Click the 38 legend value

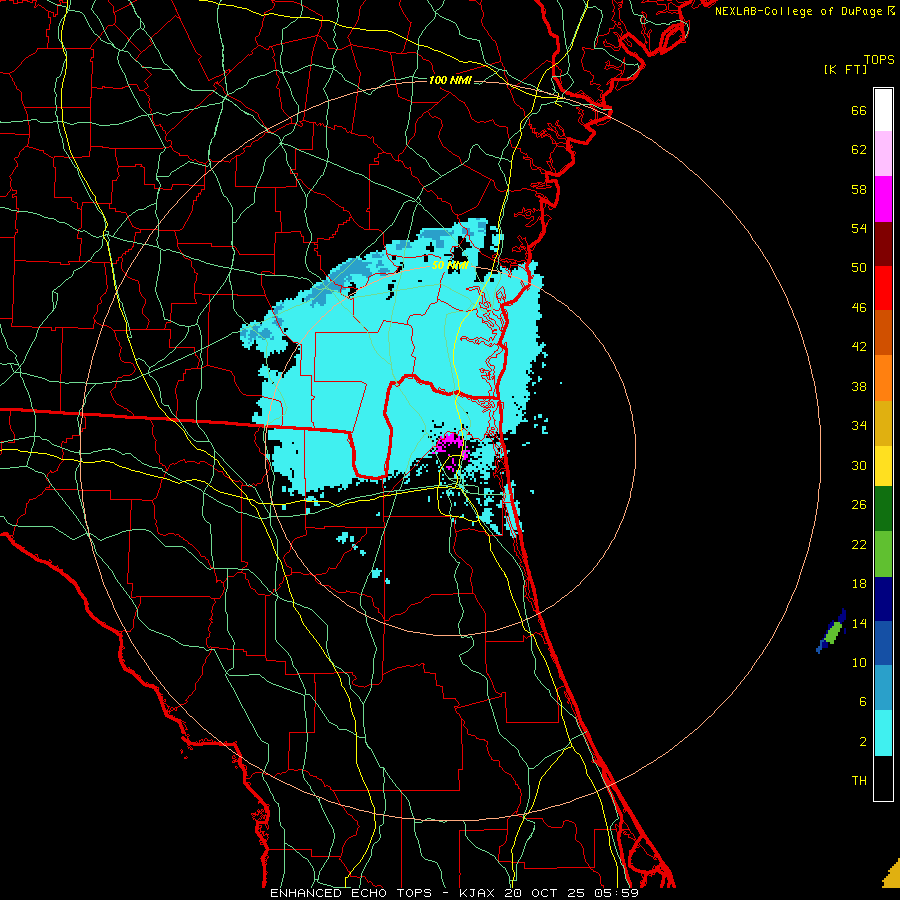coord(859,387)
